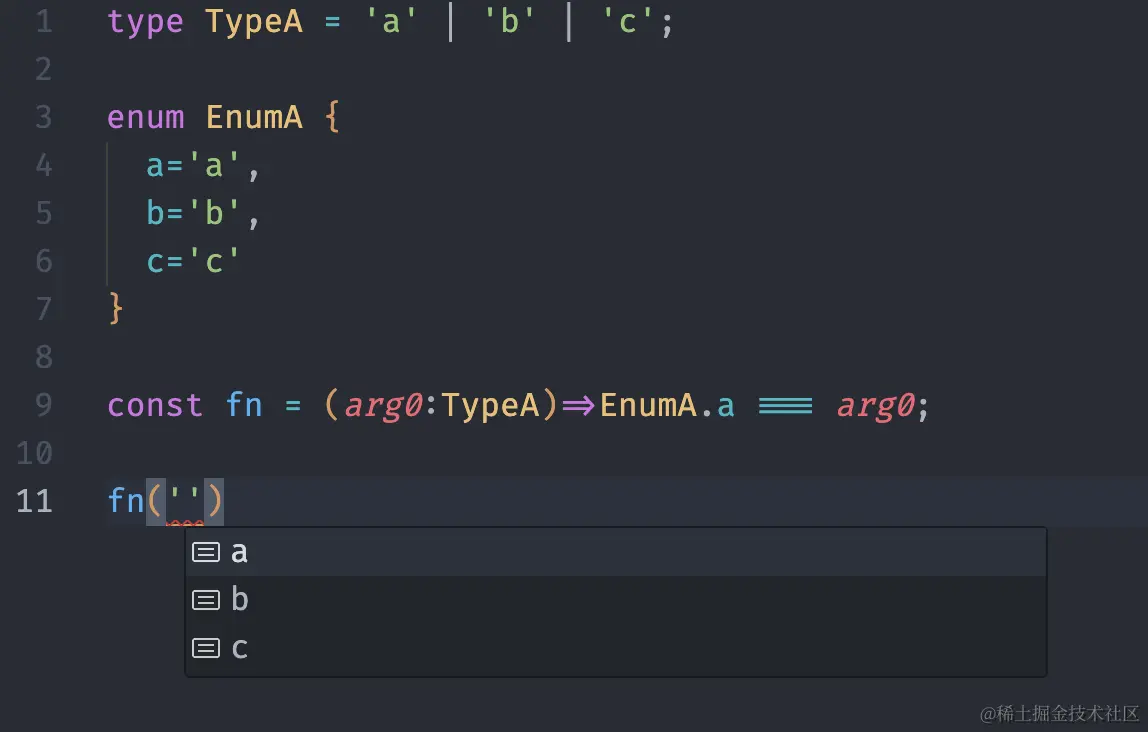Click the 'enum' keyword on line 3

tap(146, 117)
